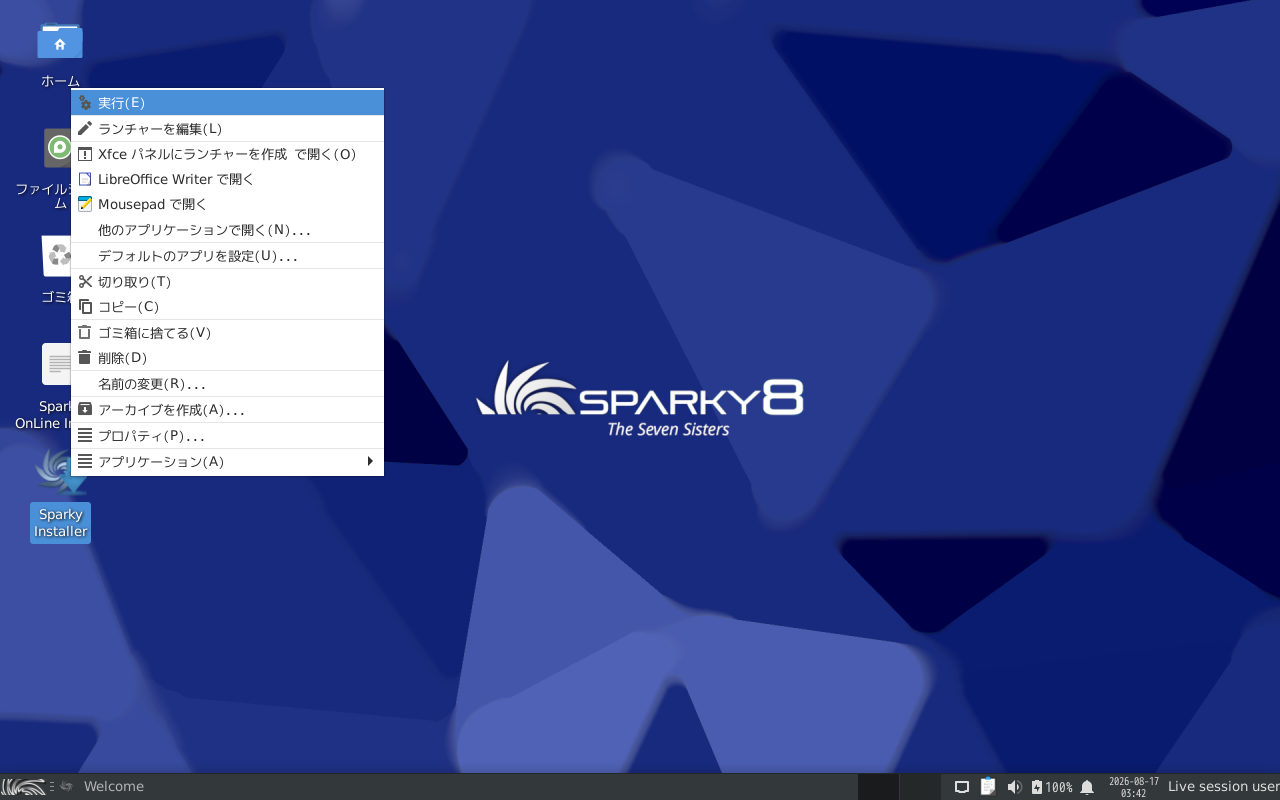Select コピー(C) menu item
Screen dimensions: 1280x800
click(227, 307)
